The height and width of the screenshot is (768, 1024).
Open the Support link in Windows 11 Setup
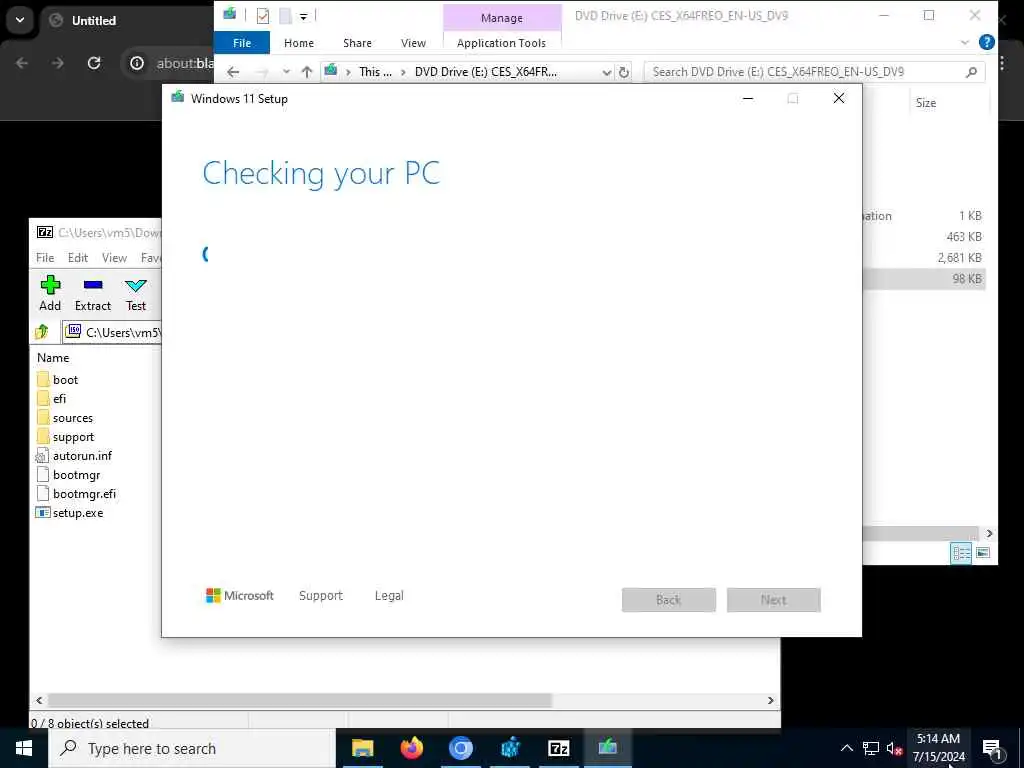321,596
